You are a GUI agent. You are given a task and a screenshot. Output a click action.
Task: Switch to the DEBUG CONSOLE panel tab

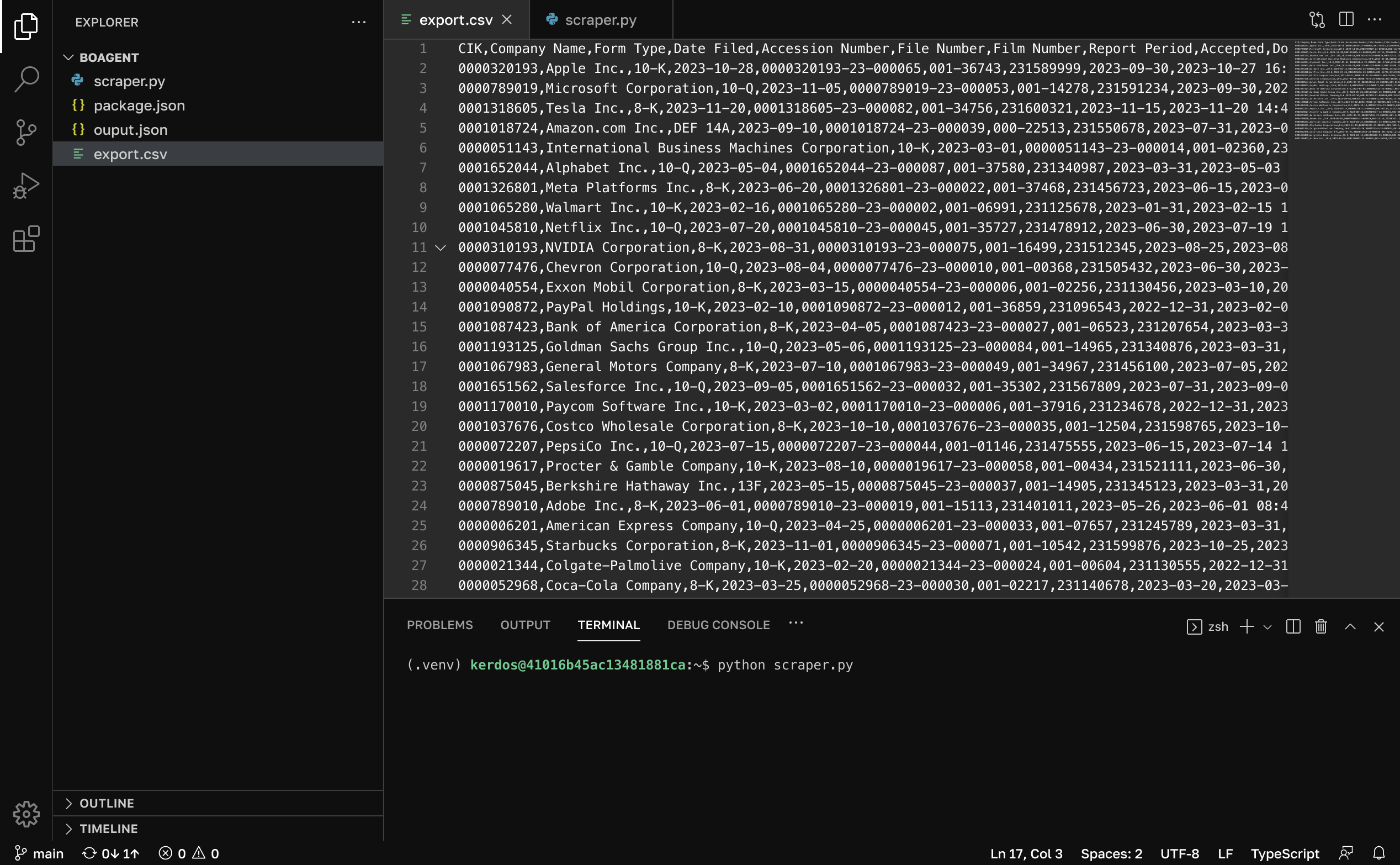coord(718,625)
